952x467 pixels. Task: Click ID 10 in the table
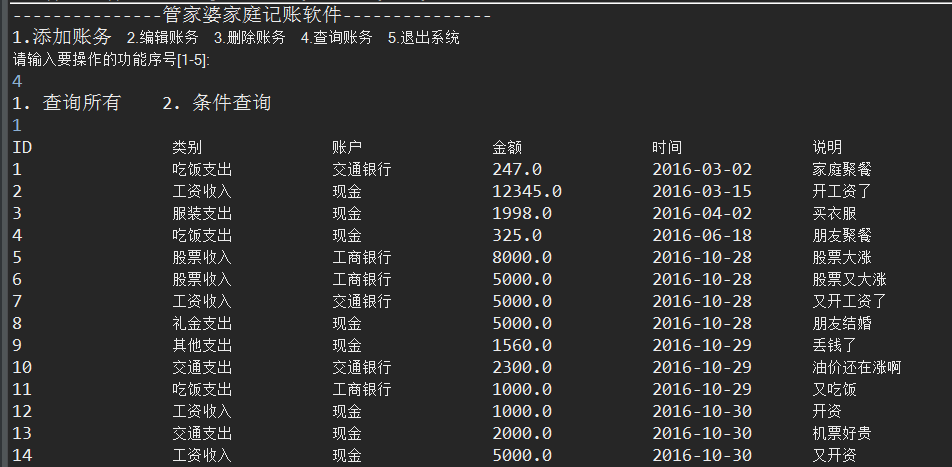click(x=22, y=367)
